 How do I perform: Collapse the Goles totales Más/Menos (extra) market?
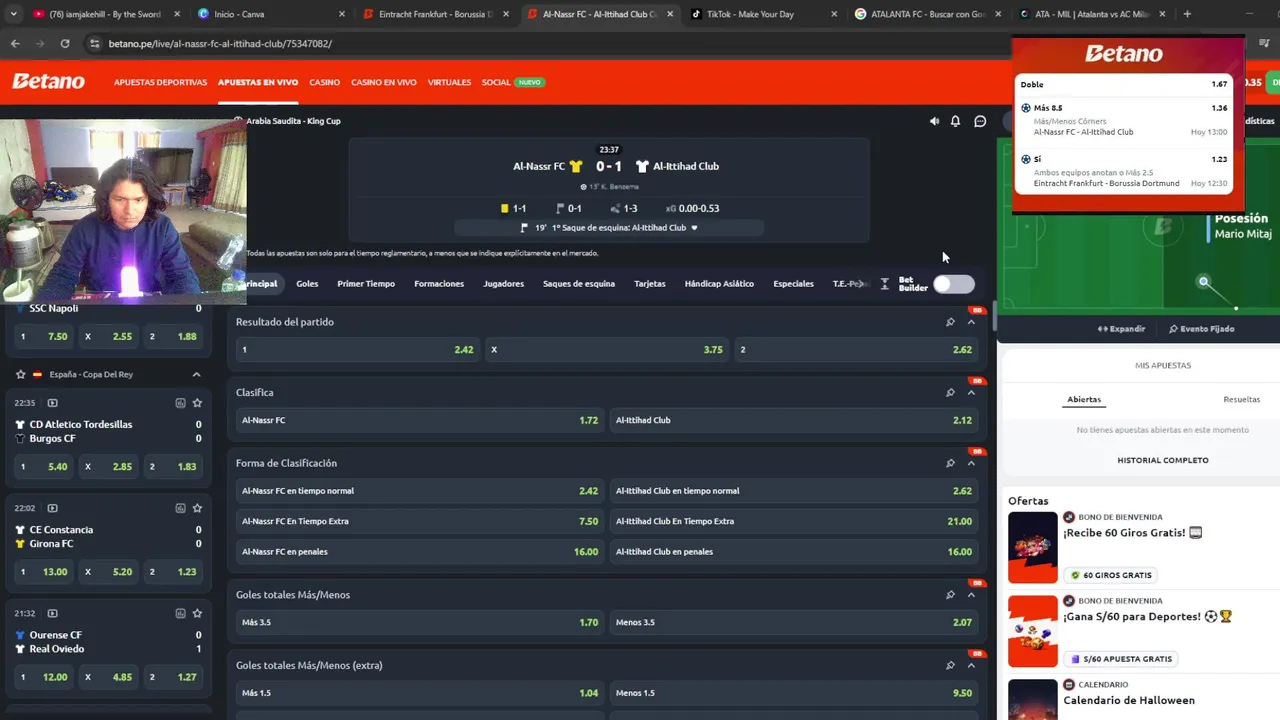click(971, 665)
